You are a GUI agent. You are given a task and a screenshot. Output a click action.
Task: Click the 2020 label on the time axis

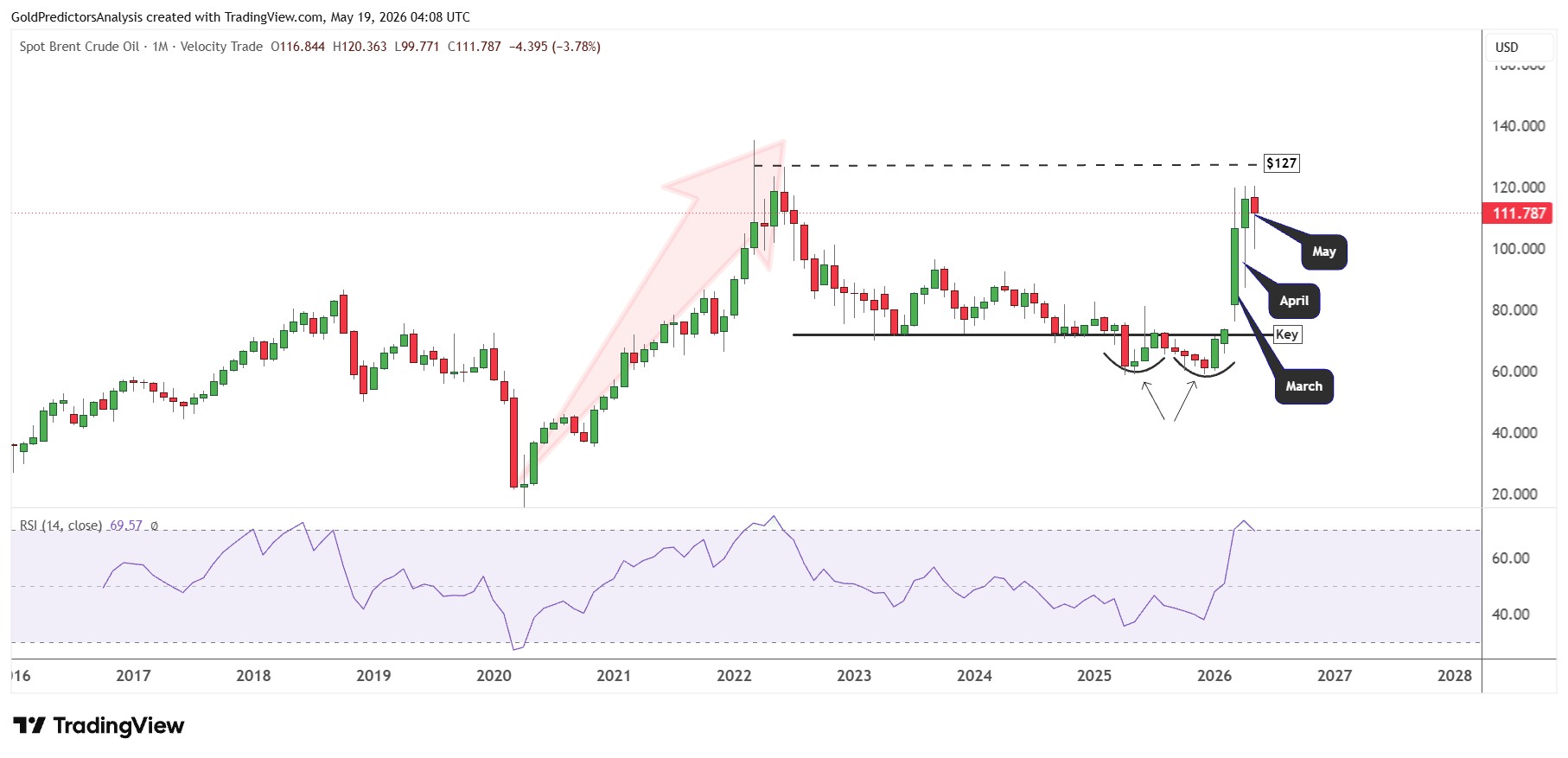[x=494, y=676]
